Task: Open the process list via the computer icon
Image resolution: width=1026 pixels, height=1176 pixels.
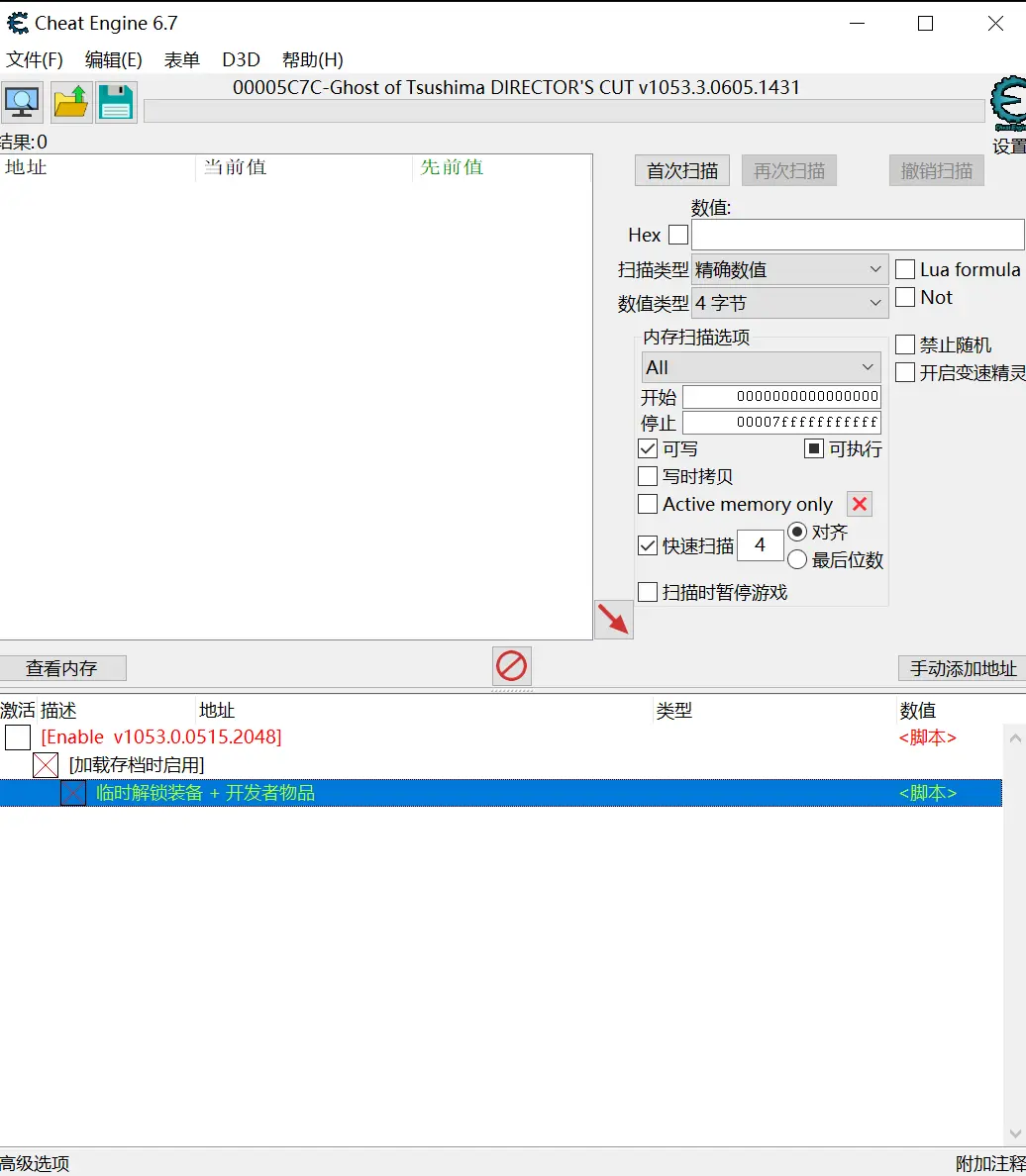Action: [22, 102]
